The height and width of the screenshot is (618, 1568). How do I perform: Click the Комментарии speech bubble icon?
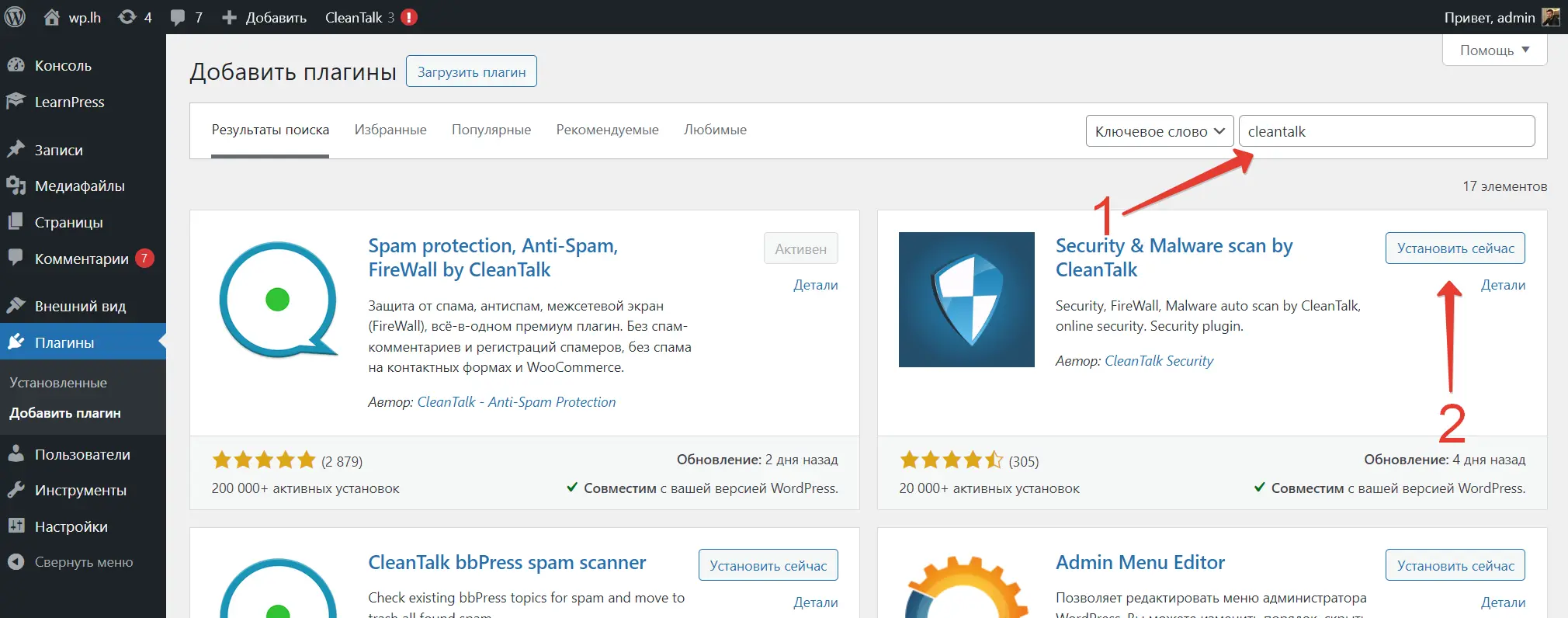tap(16, 258)
